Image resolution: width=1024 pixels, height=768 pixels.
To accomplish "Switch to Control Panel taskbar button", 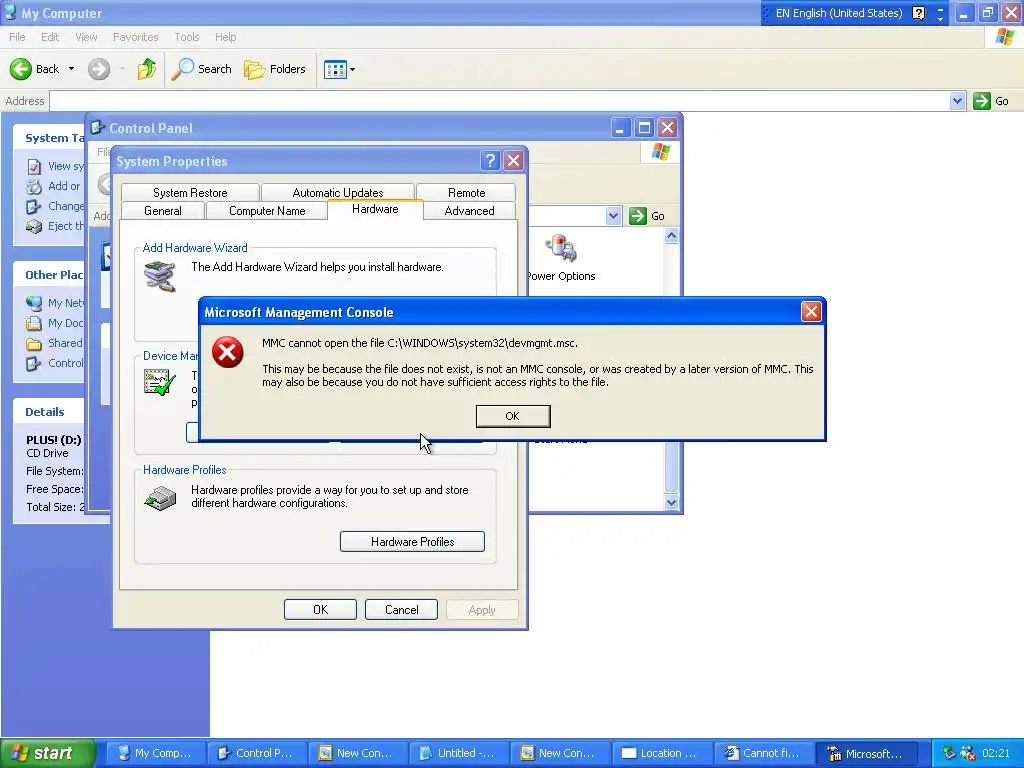I will point(257,753).
